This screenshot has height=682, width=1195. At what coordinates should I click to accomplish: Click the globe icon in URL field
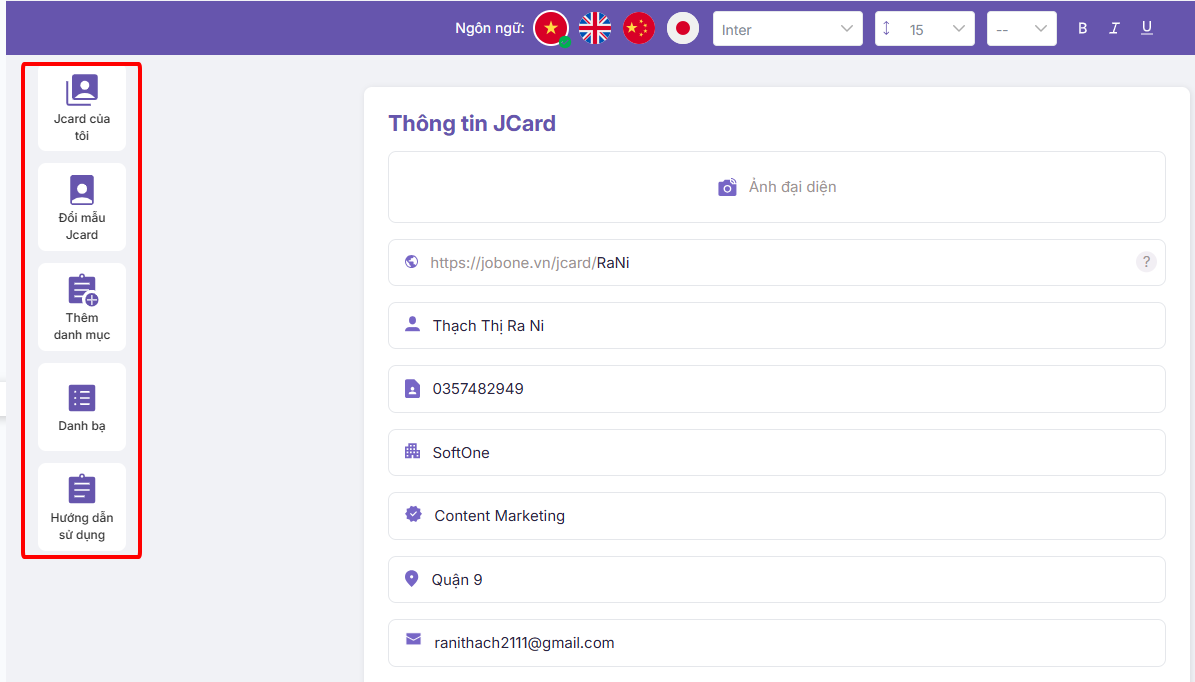click(x=412, y=262)
